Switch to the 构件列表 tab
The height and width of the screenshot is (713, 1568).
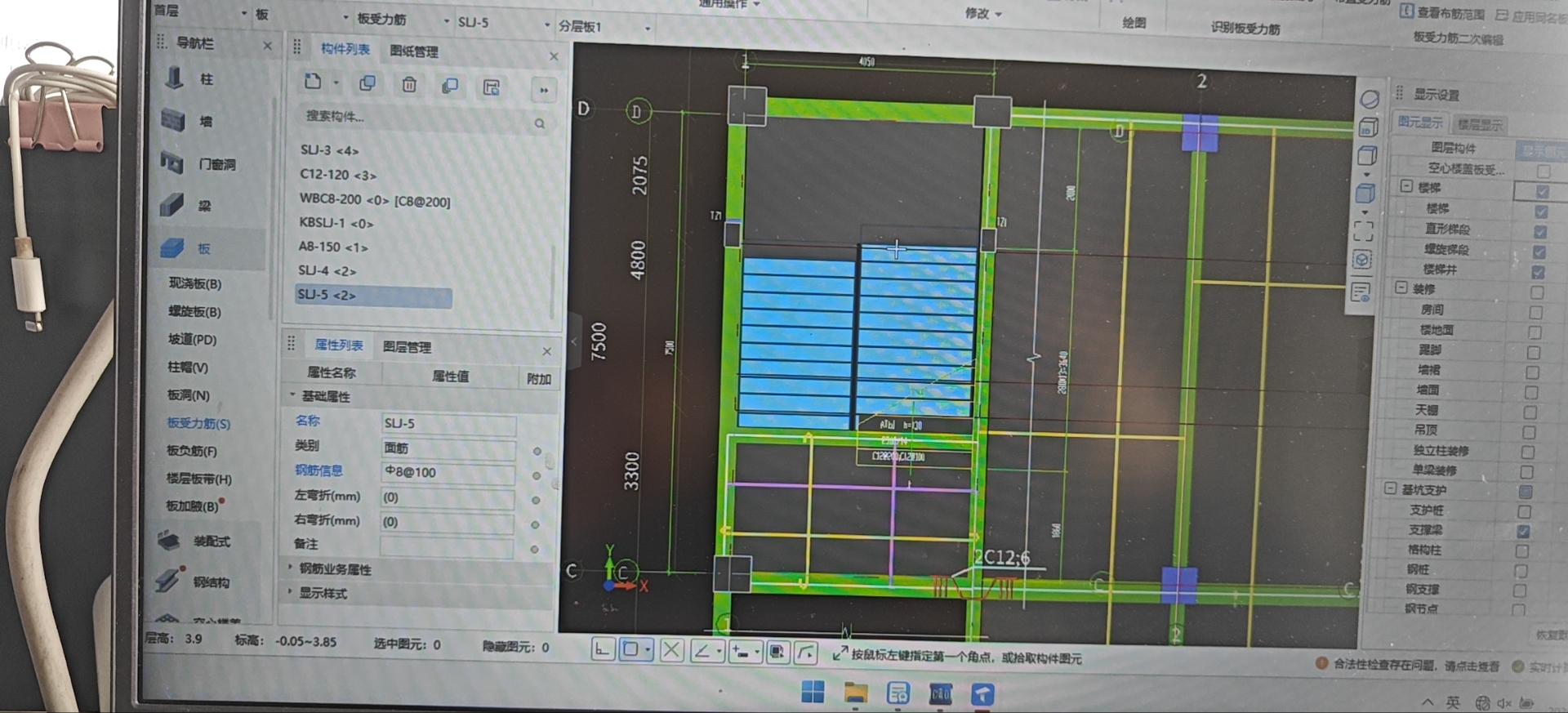tap(345, 49)
